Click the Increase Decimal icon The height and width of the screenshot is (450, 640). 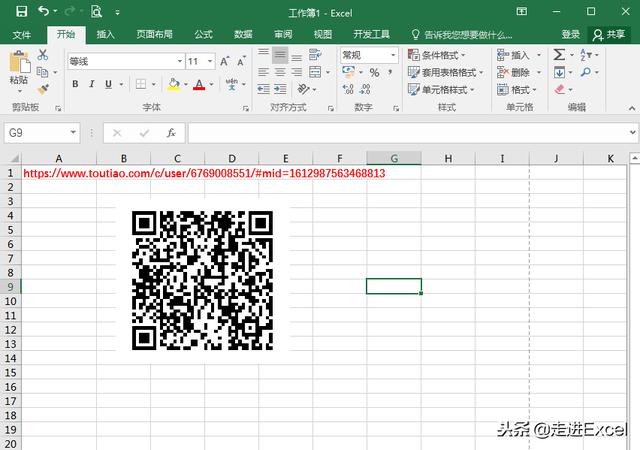tap(348, 89)
